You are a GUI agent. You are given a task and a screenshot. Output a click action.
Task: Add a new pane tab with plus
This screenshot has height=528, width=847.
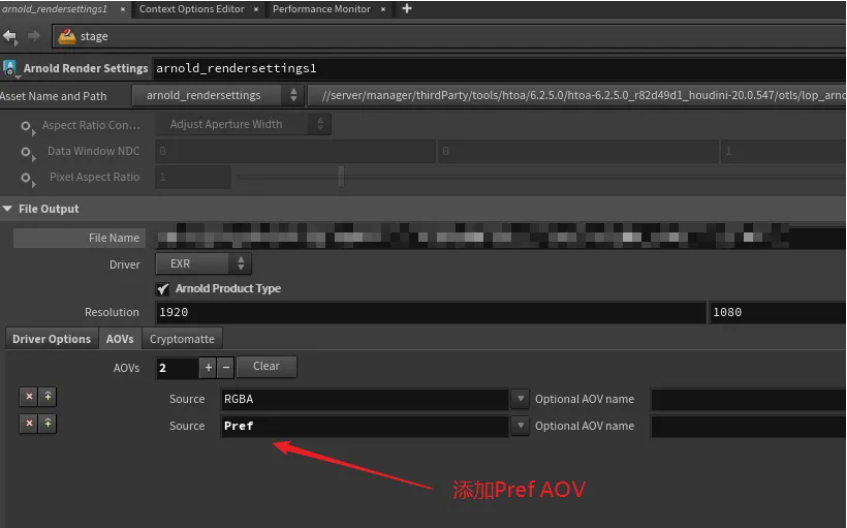[407, 9]
